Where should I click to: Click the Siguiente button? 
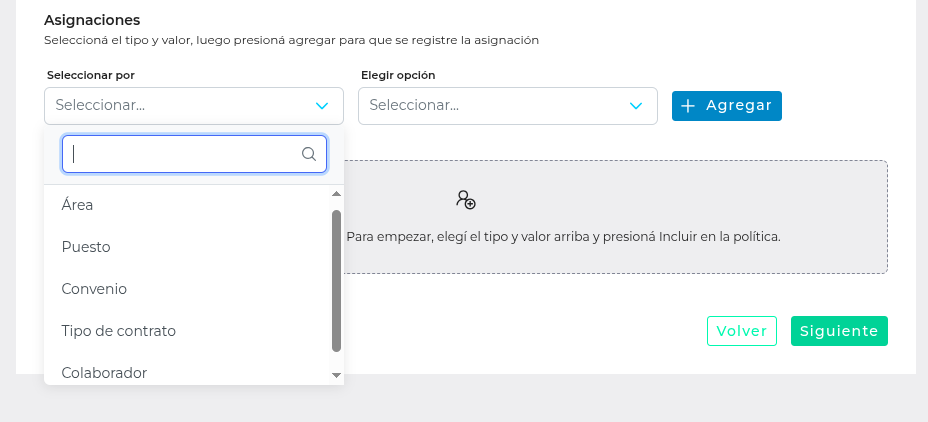(839, 331)
